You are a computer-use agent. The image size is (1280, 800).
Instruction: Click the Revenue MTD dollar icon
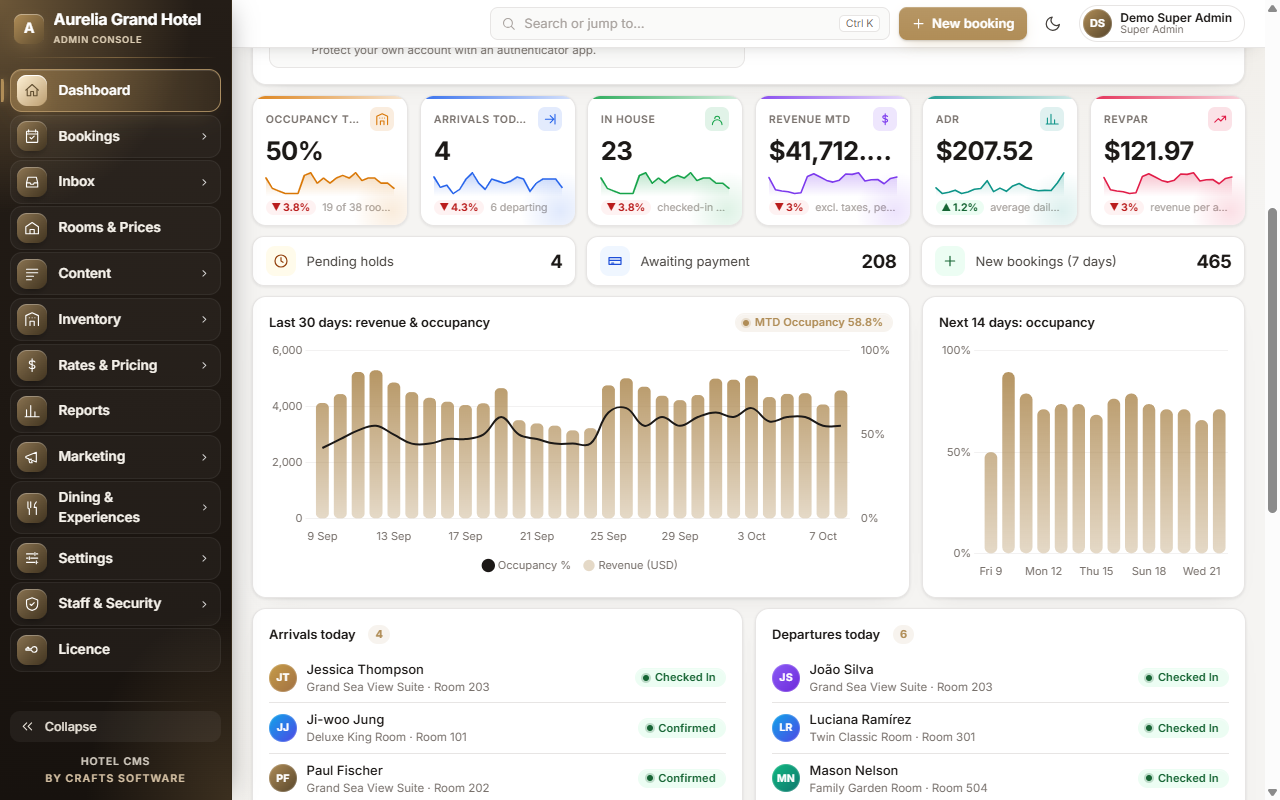885,119
